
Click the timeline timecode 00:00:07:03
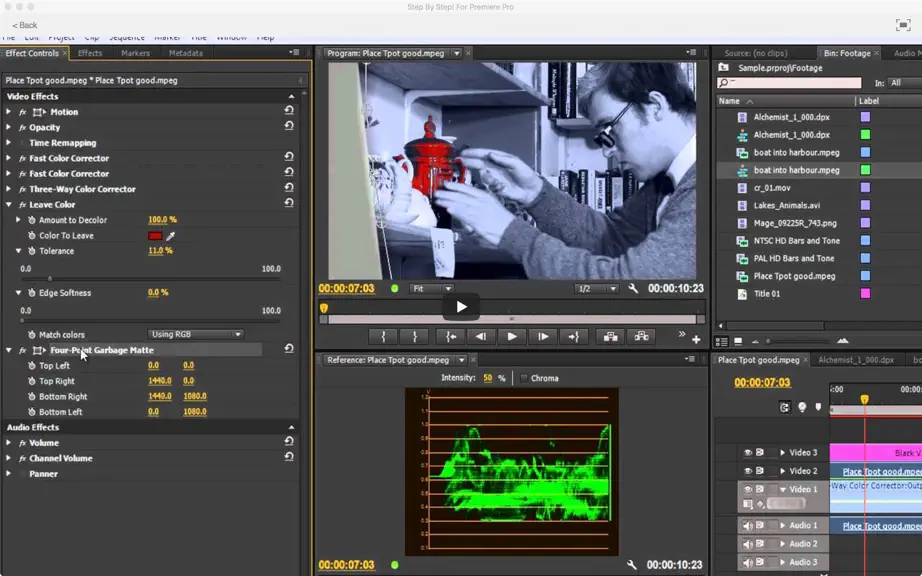pyautogui.click(x=762, y=383)
